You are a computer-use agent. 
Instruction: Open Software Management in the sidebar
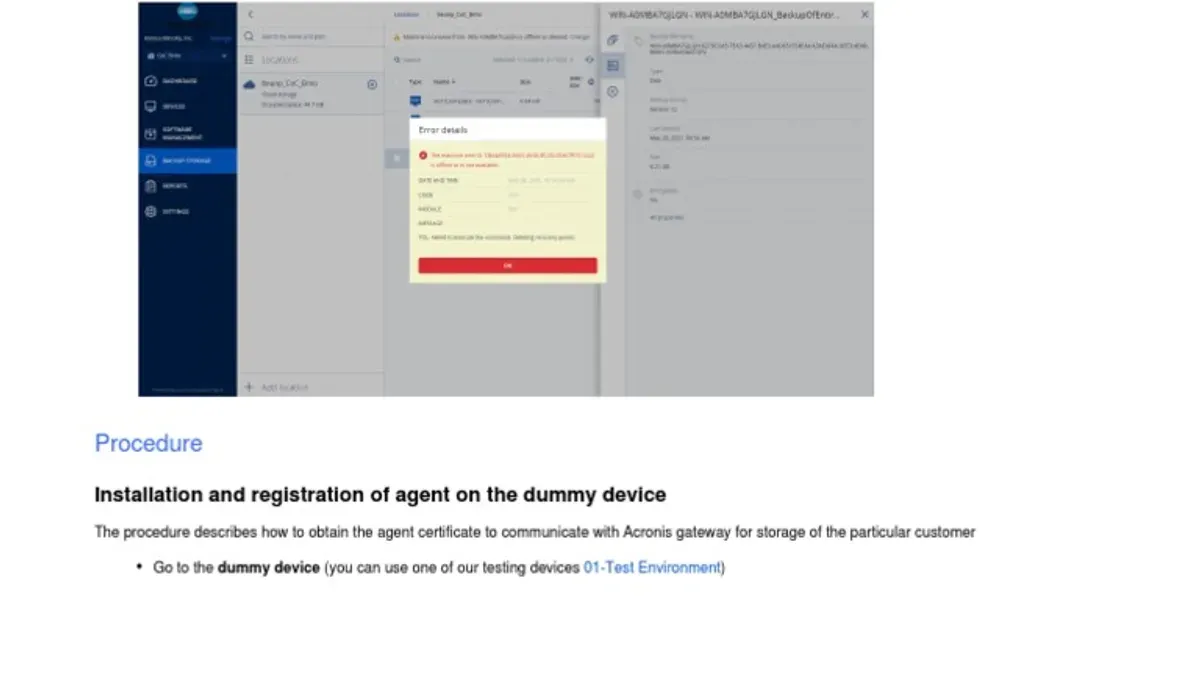tap(188, 133)
